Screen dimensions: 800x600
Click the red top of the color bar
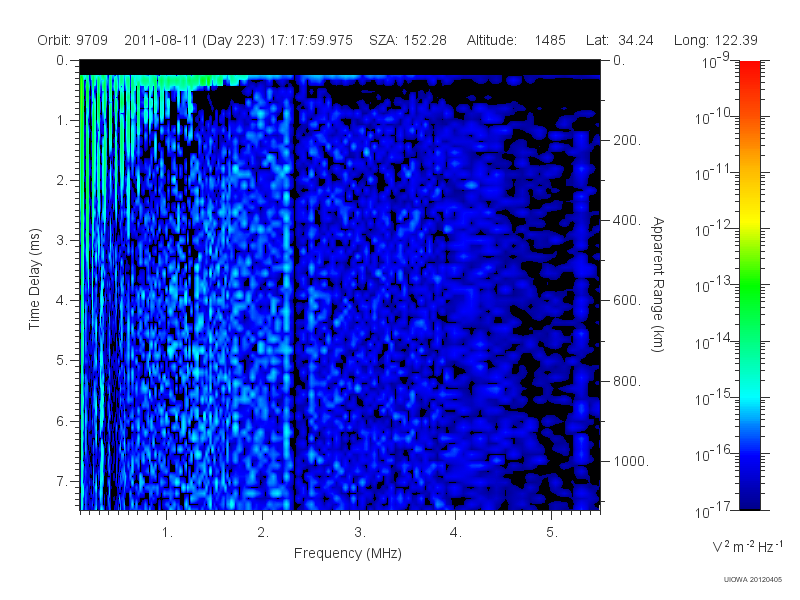tap(749, 69)
